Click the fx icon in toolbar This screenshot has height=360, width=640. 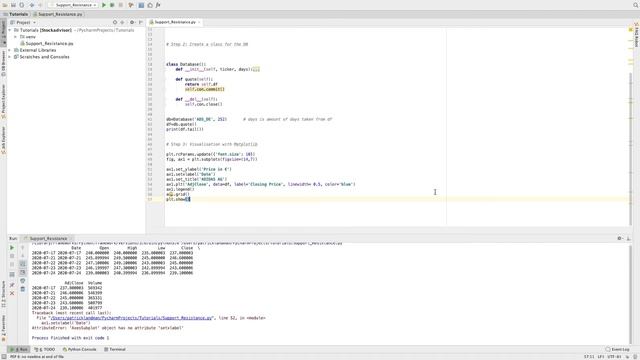click(158, 5)
